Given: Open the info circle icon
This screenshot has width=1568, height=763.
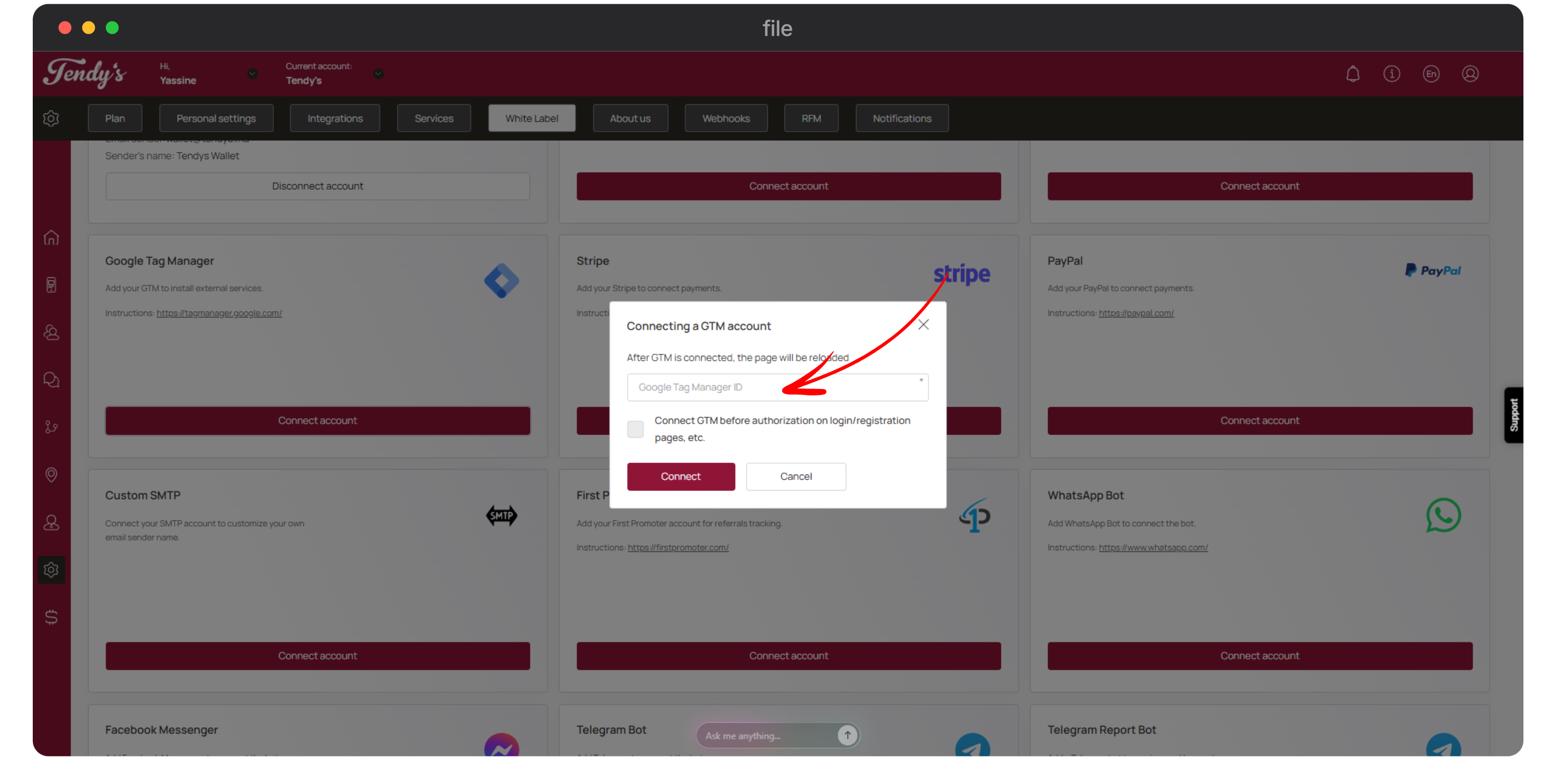Looking at the screenshot, I should coord(1391,74).
